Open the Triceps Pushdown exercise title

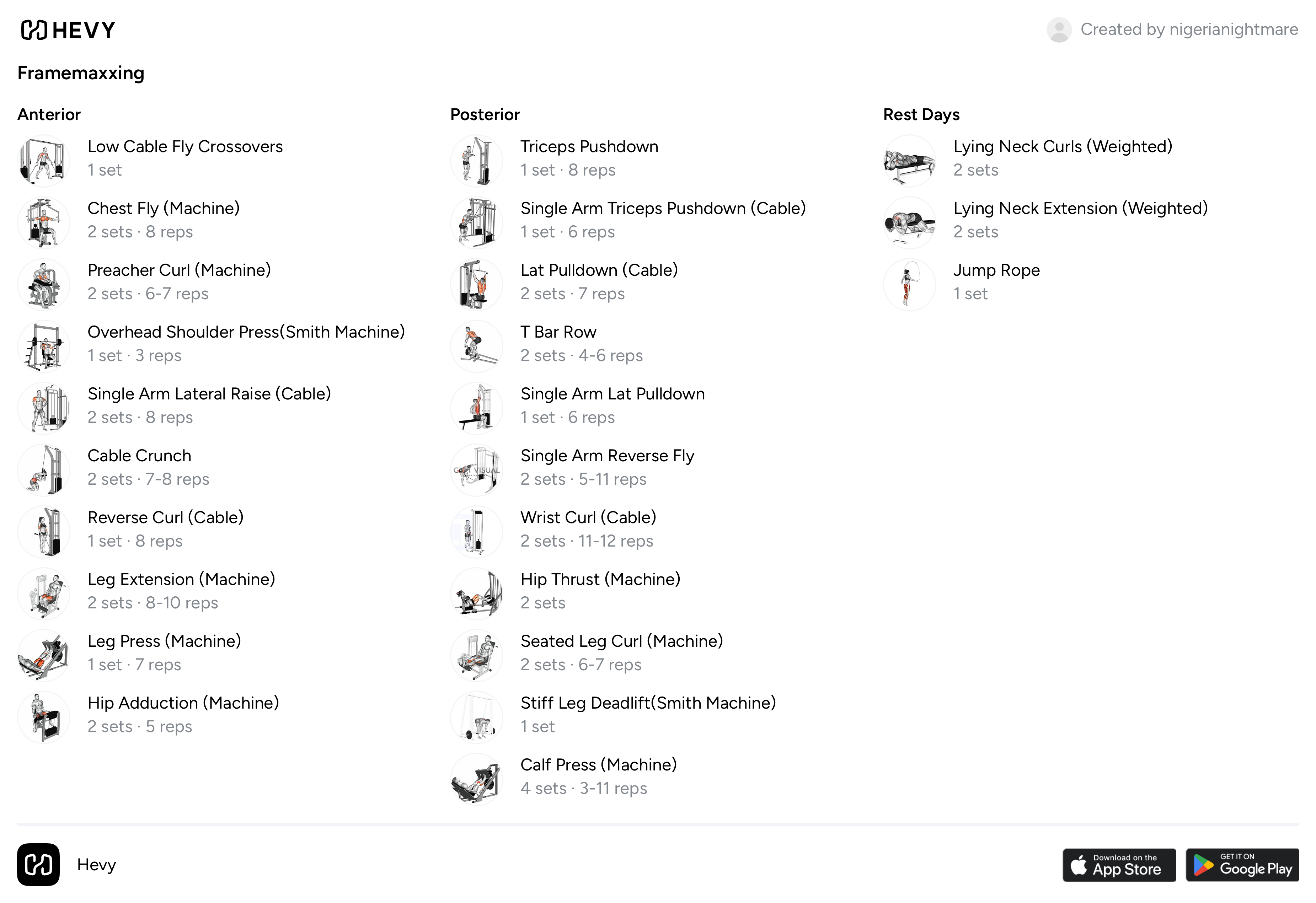click(589, 147)
